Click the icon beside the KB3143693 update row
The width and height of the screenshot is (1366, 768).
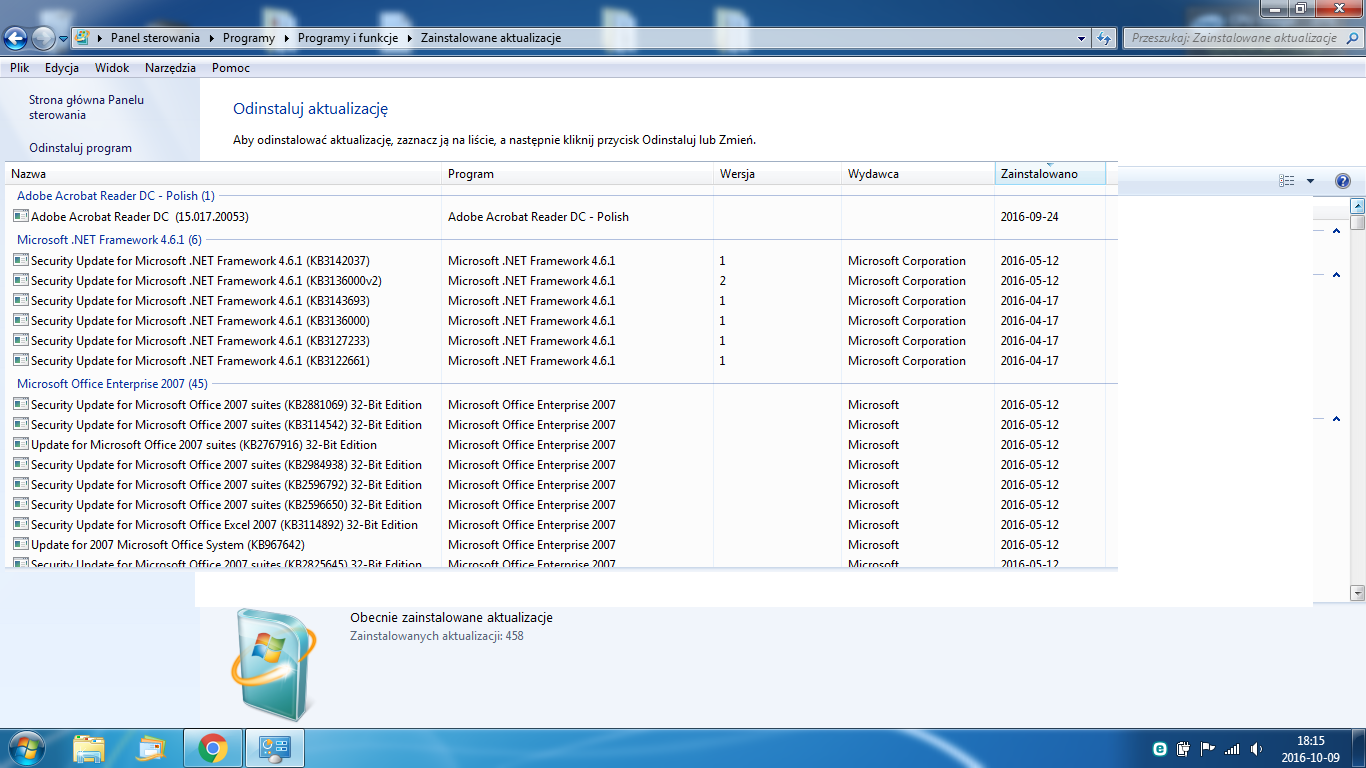point(21,300)
